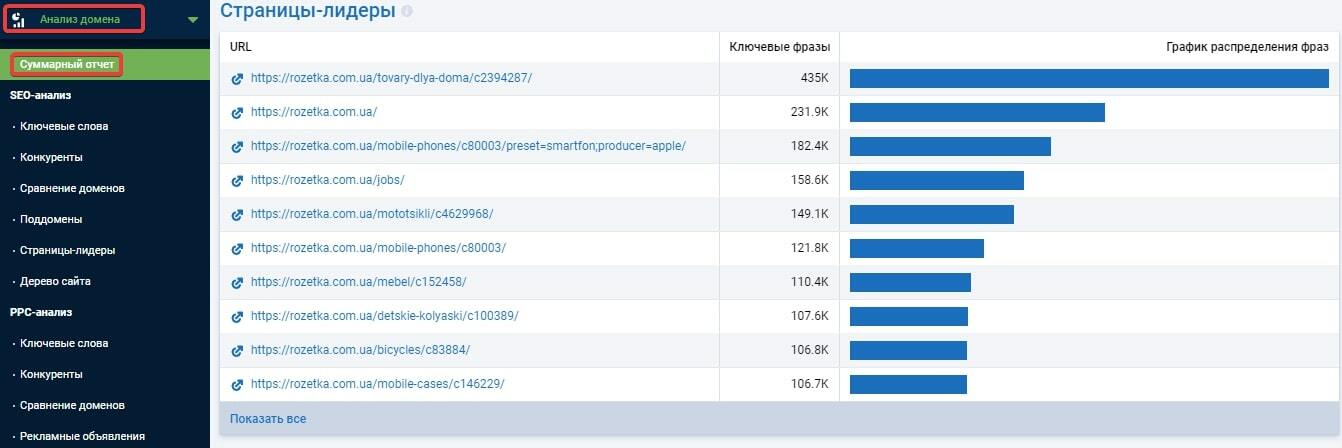
Task: Click the Ключевые фразы column header
Action: (779, 47)
